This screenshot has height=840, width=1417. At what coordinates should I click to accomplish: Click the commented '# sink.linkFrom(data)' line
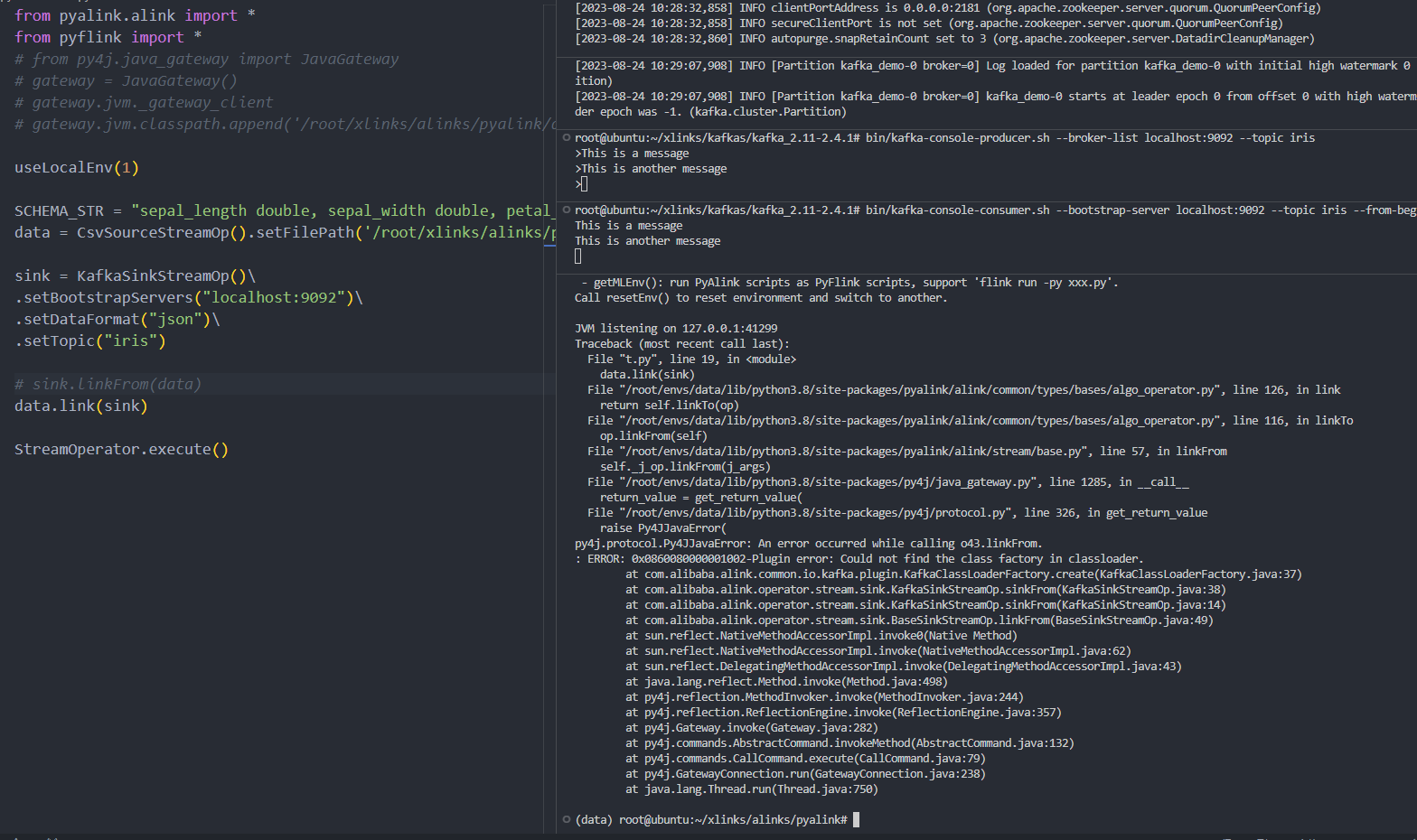[108, 384]
